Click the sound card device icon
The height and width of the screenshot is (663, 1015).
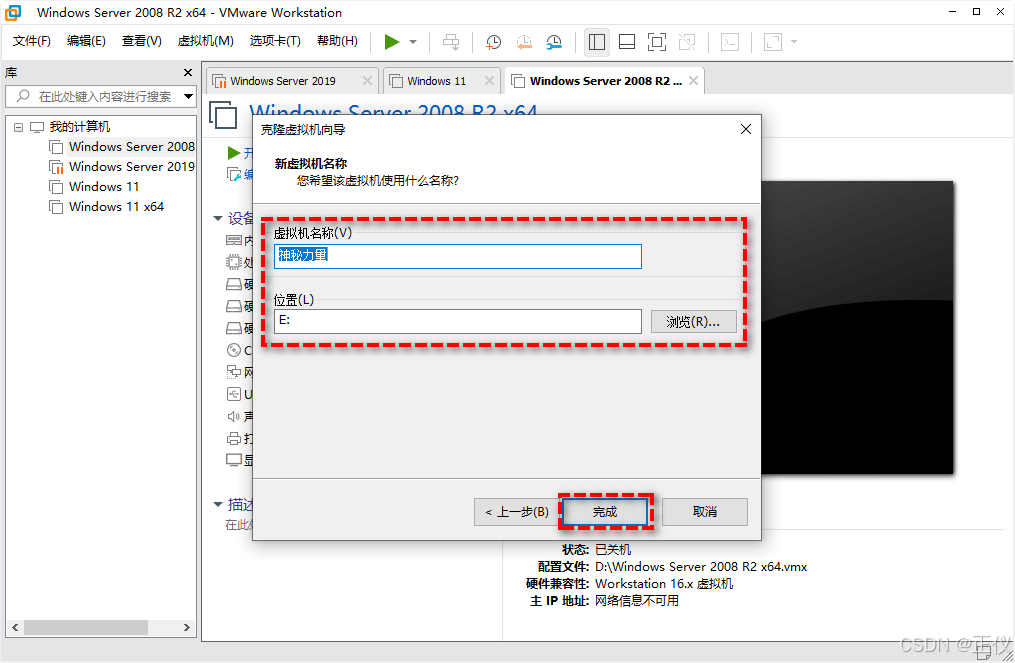(234, 416)
